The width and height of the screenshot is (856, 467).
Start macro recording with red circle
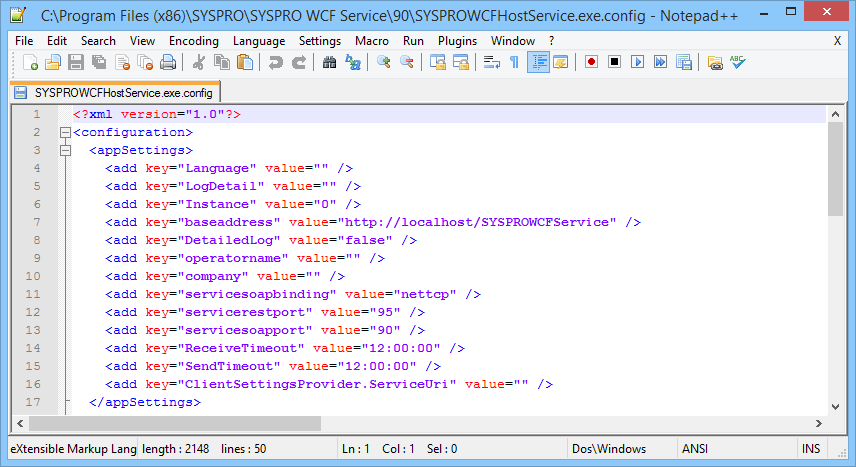592,62
